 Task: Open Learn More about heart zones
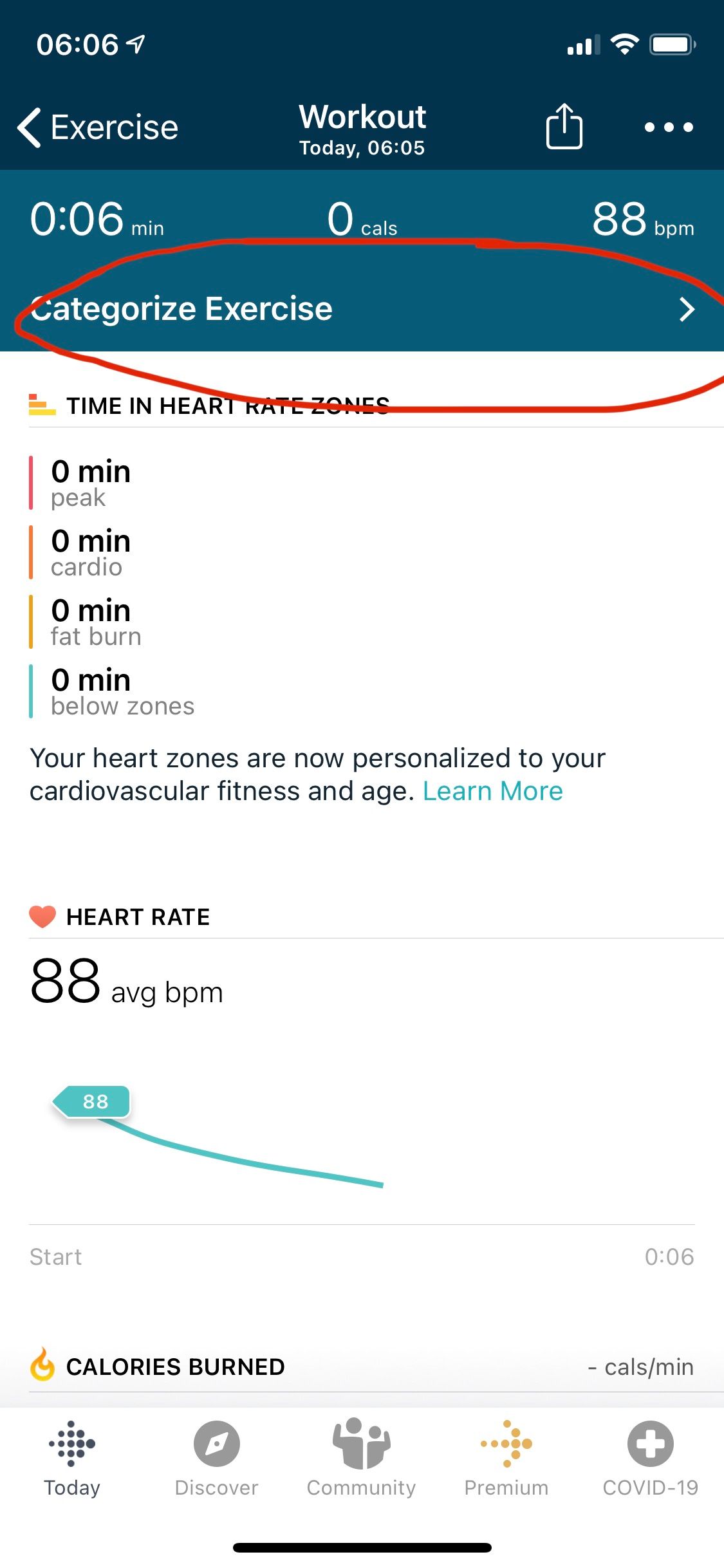click(x=492, y=791)
